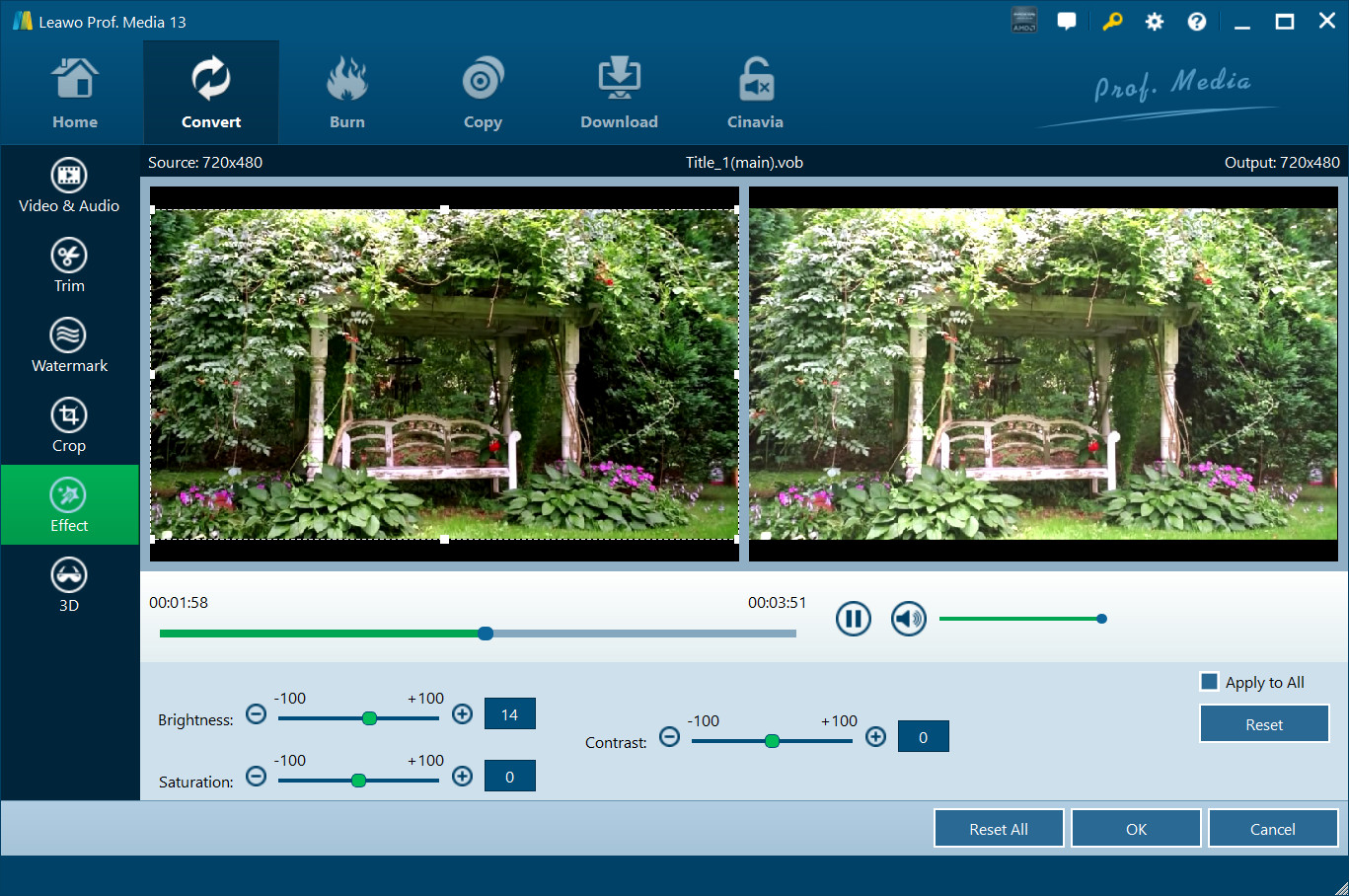The height and width of the screenshot is (896, 1349).
Task: Open the Trim editing panel
Action: click(x=69, y=265)
